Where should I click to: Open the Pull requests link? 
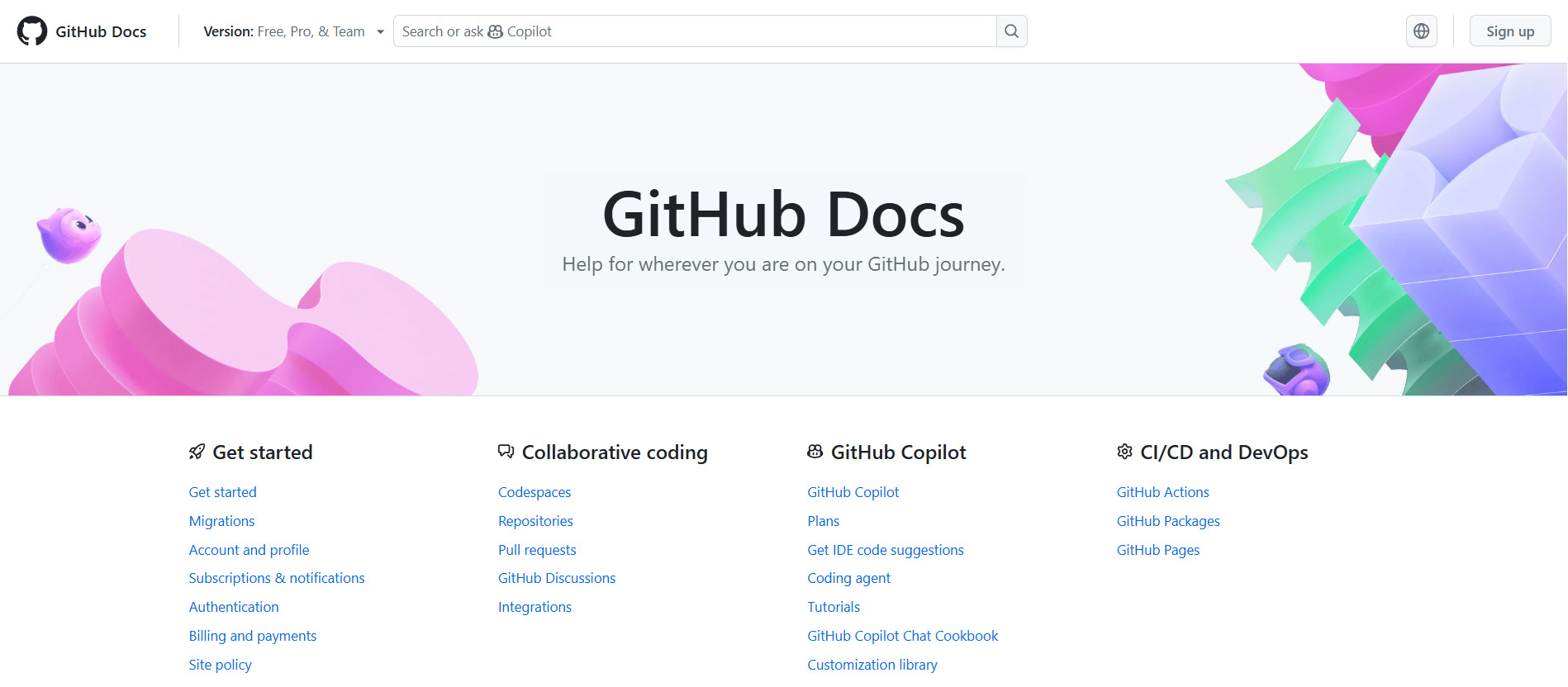(537, 550)
